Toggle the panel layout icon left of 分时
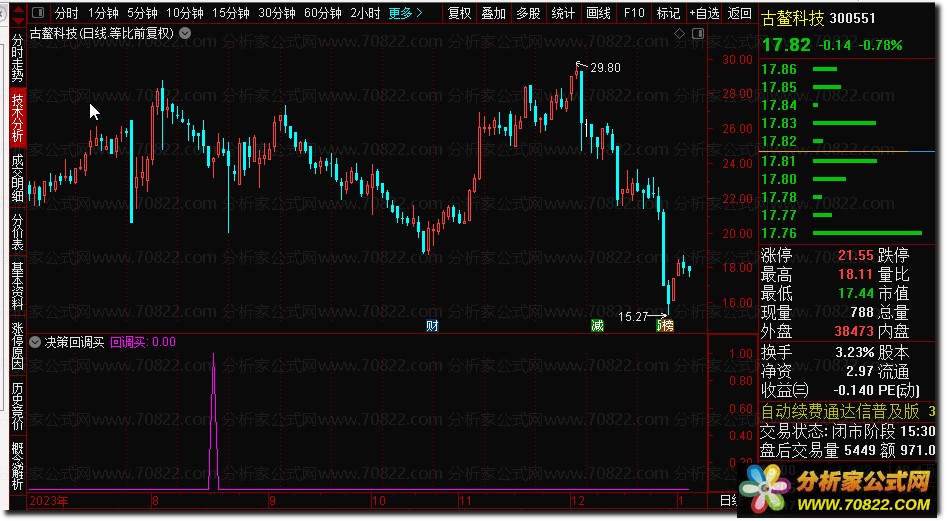The image size is (947, 521). (38, 13)
